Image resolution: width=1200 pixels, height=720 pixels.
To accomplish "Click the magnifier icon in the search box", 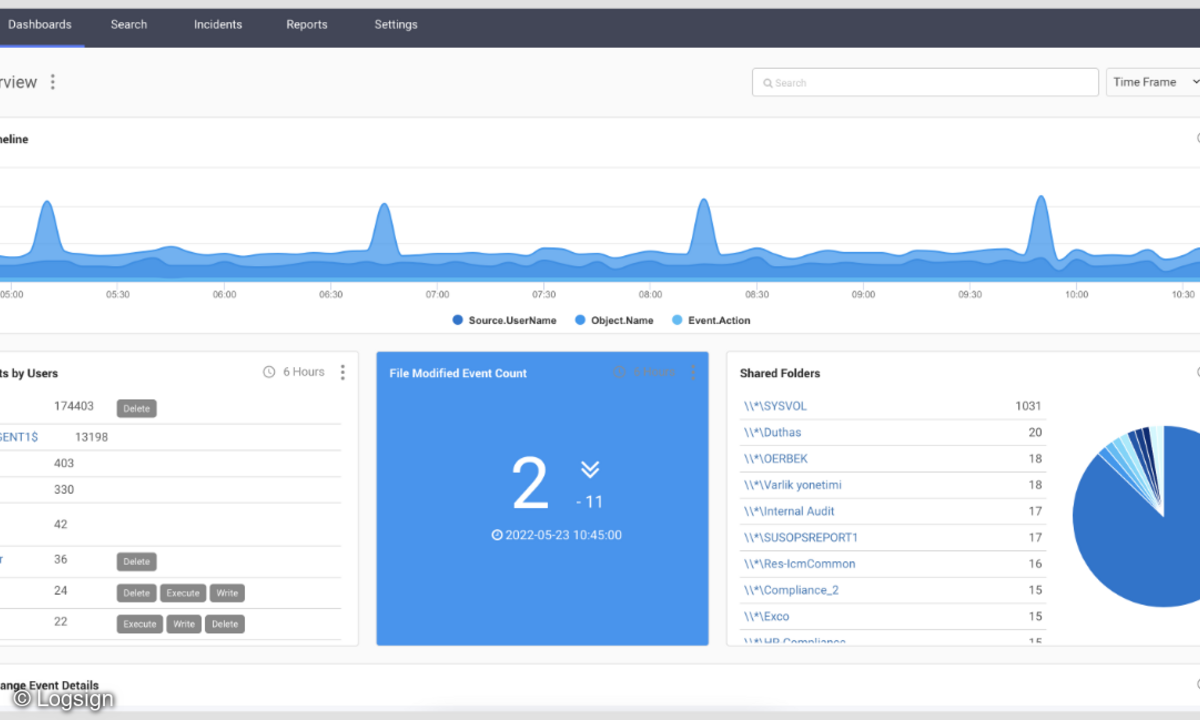I will pos(767,83).
